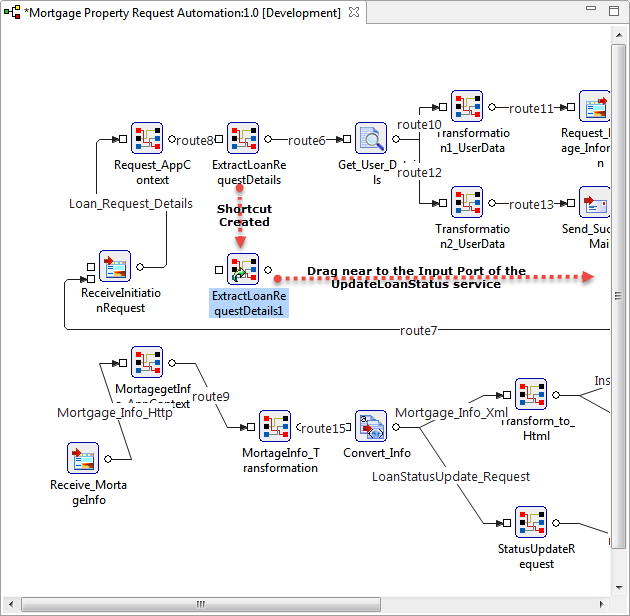
Task: Select the Convert_Info service icon
Action: pyautogui.click(x=371, y=426)
